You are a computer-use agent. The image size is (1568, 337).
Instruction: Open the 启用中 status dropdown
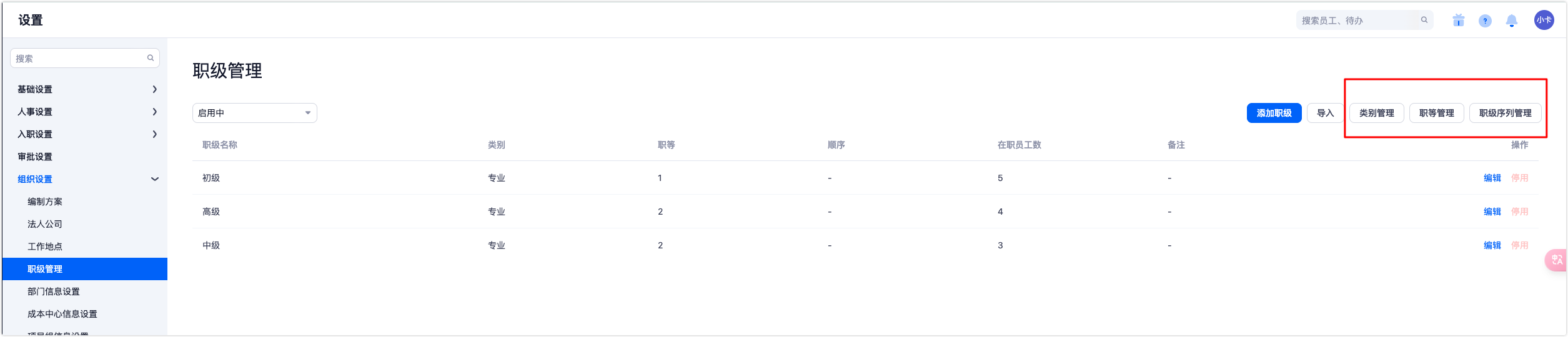(254, 113)
